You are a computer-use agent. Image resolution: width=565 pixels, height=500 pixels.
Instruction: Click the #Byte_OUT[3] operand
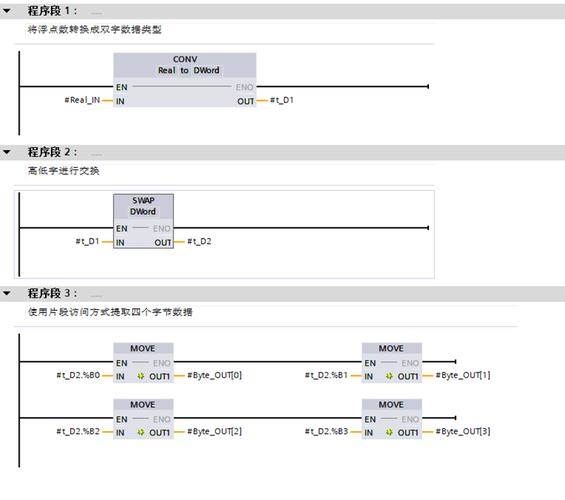463,432
